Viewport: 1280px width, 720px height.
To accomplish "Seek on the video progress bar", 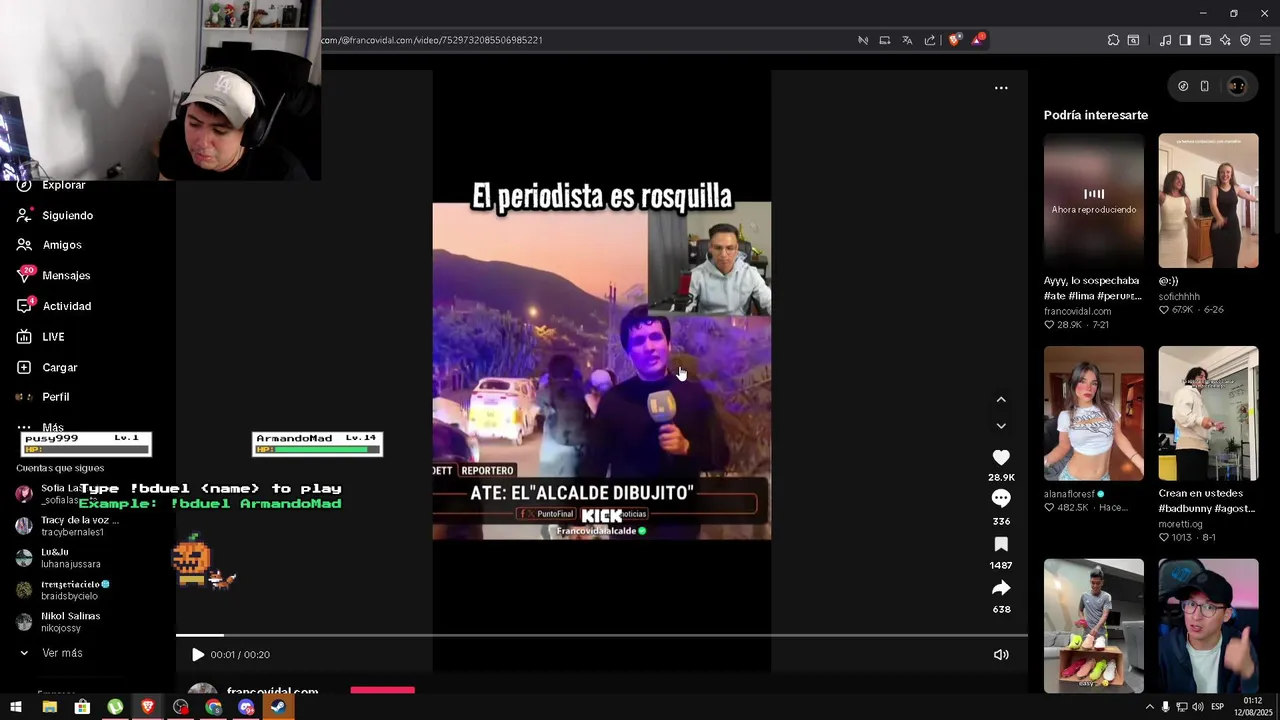I will [x=602, y=635].
